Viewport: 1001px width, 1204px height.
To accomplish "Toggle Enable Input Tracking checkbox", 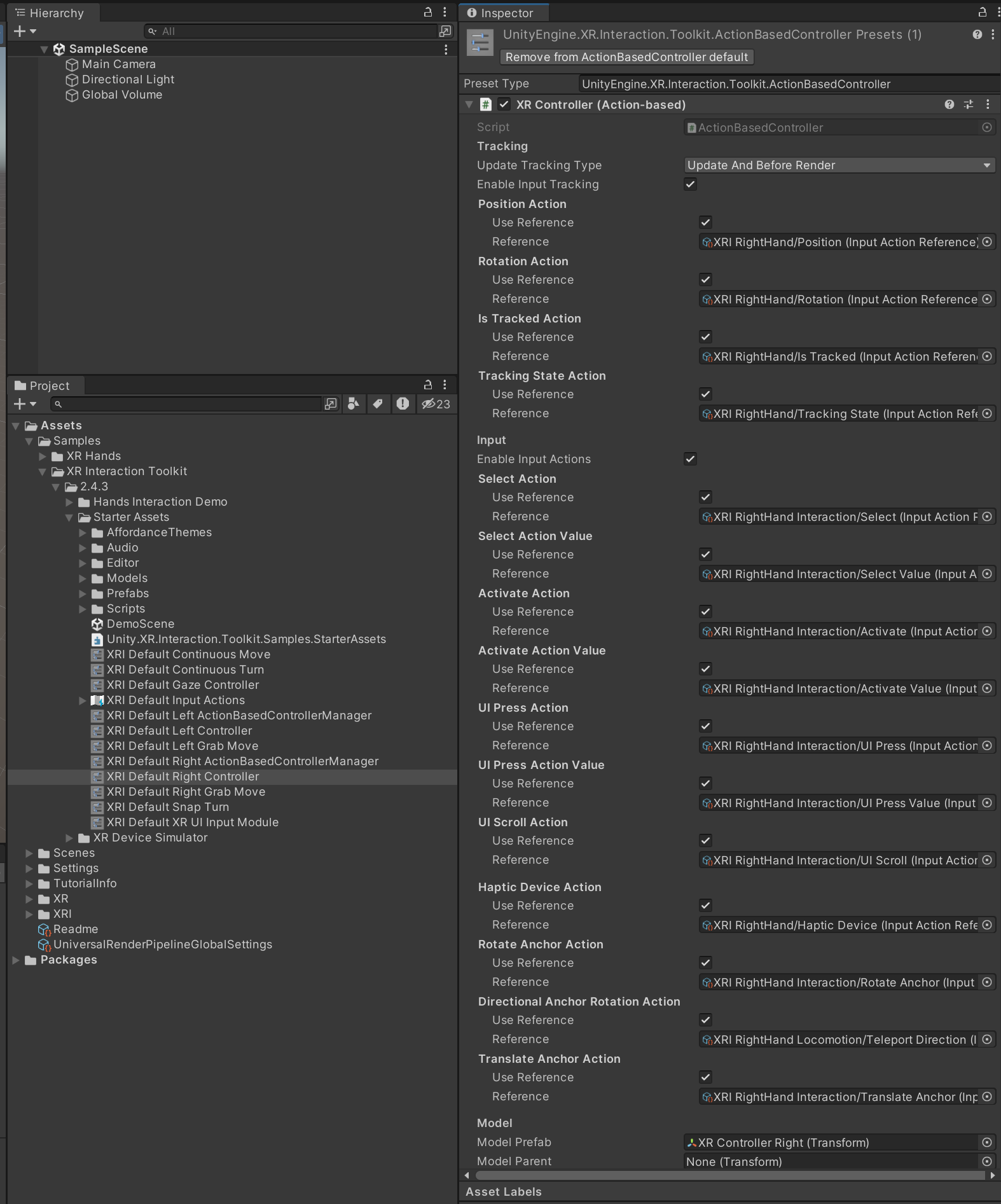I will point(691,184).
